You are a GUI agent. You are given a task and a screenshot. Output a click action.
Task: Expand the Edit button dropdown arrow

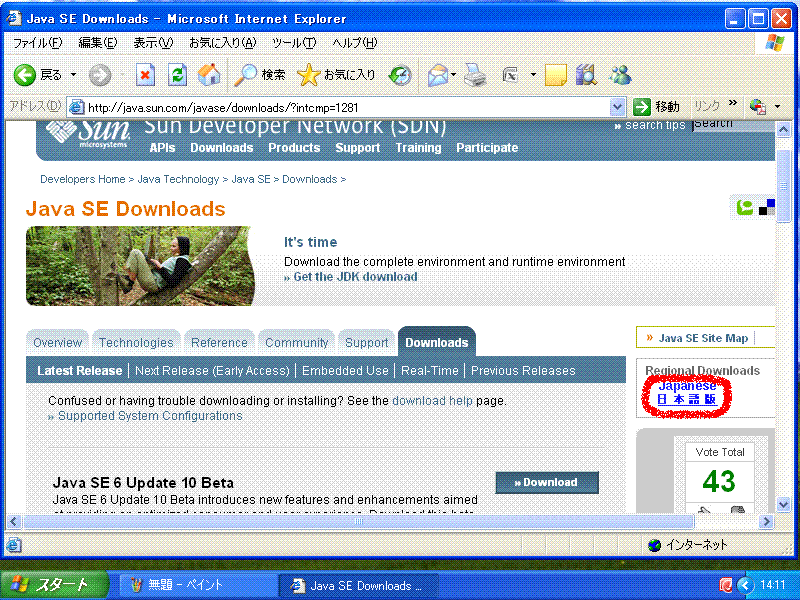click(x=533, y=75)
